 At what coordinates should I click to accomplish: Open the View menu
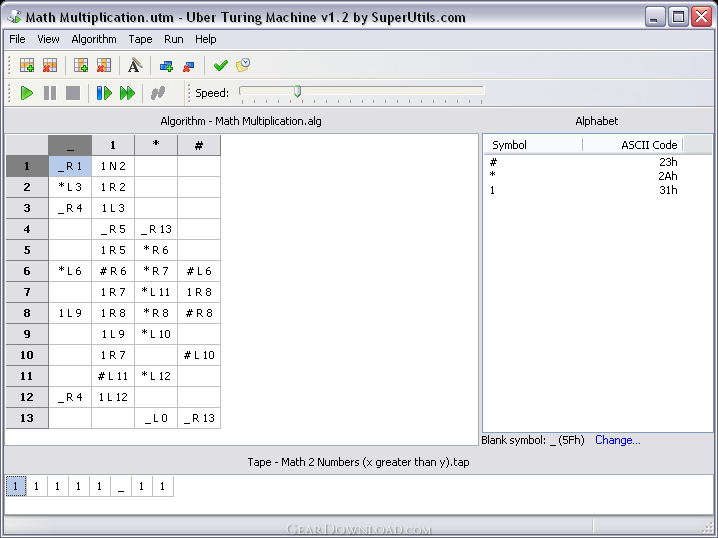[48, 39]
